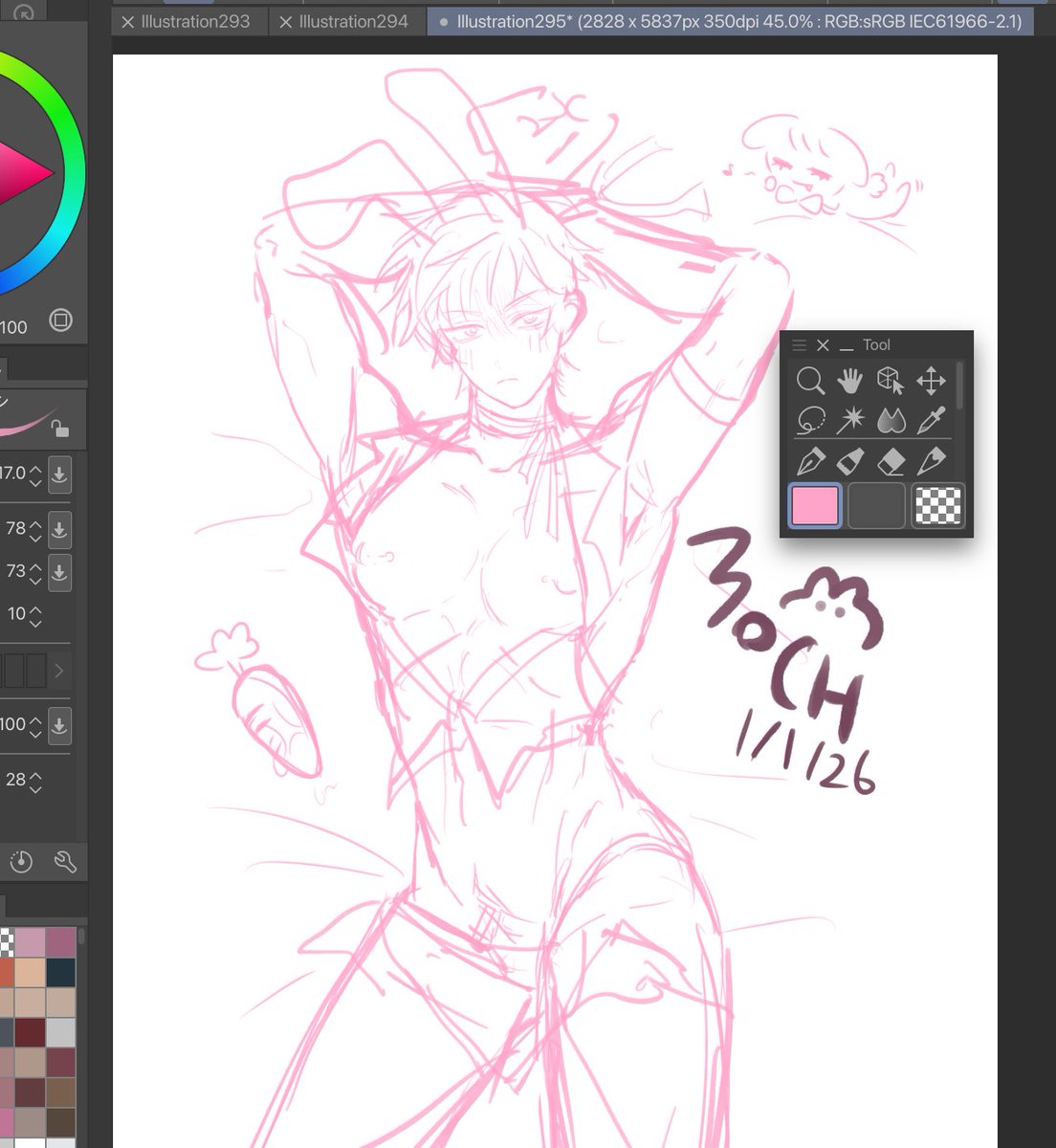Switch to the Illustration293 tab
Viewport: 1056px width, 1148px height.
tap(195, 21)
